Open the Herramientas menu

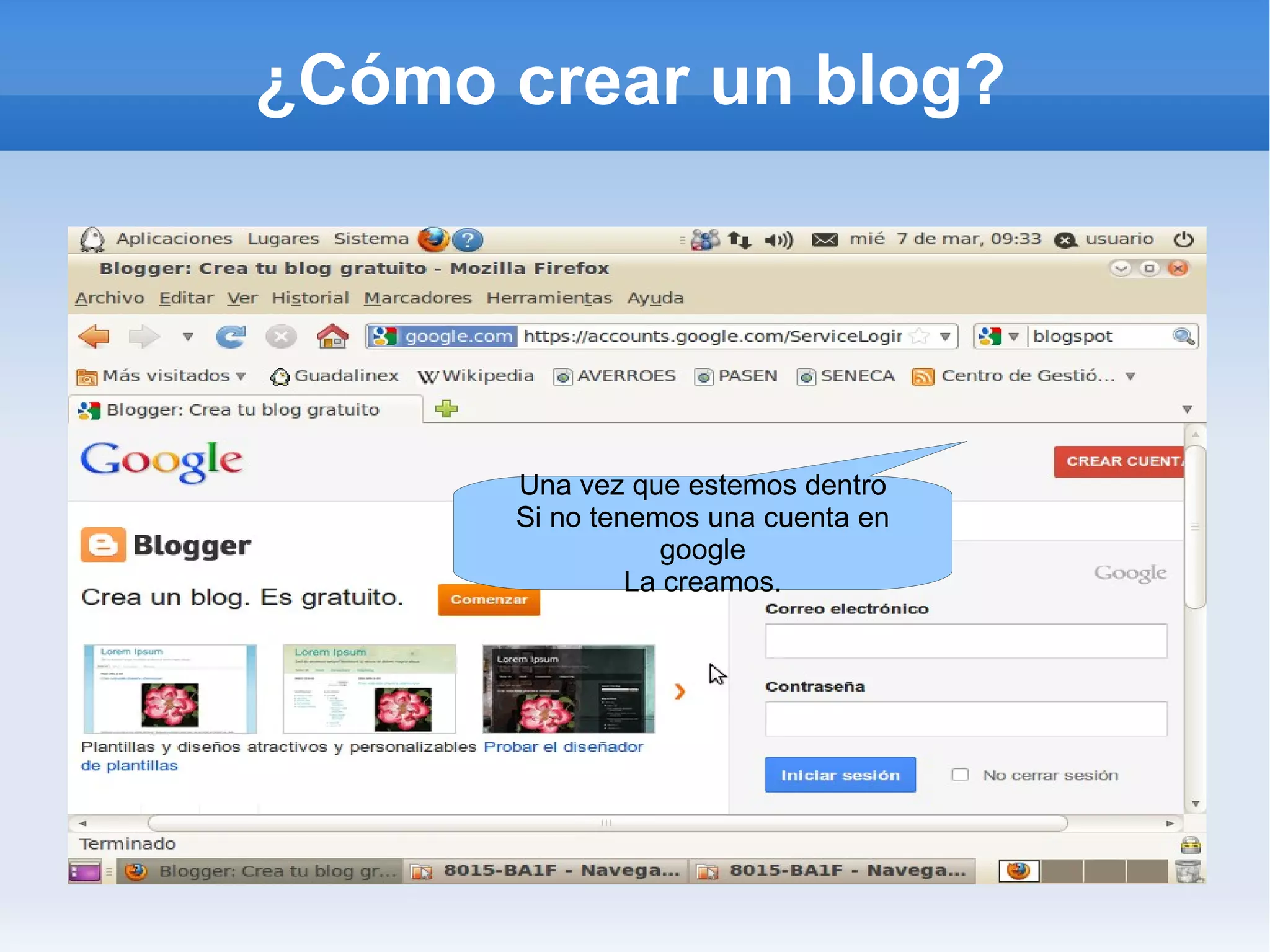click(549, 298)
